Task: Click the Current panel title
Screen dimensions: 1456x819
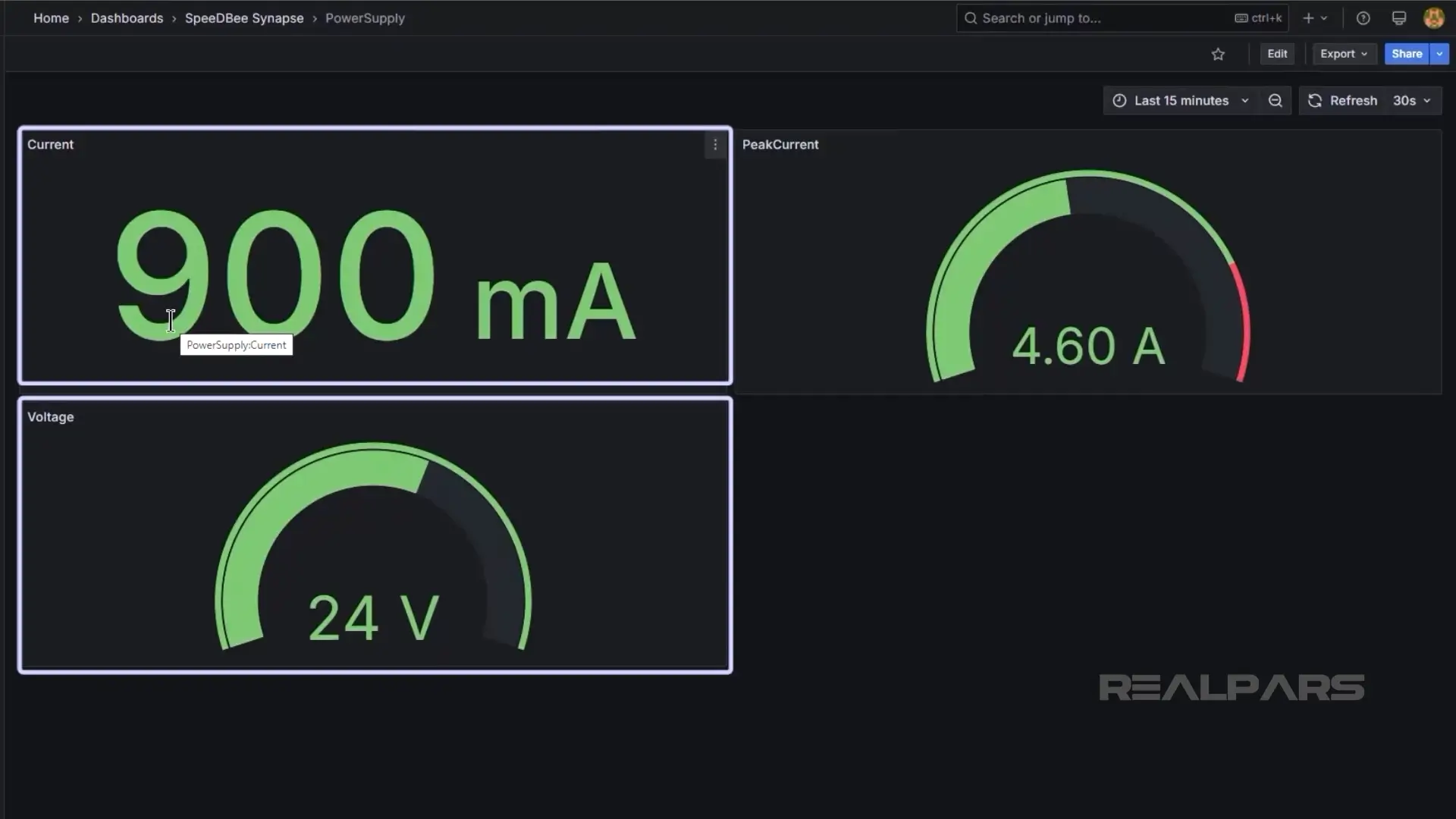Action: pyautogui.click(x=50, y=145)
